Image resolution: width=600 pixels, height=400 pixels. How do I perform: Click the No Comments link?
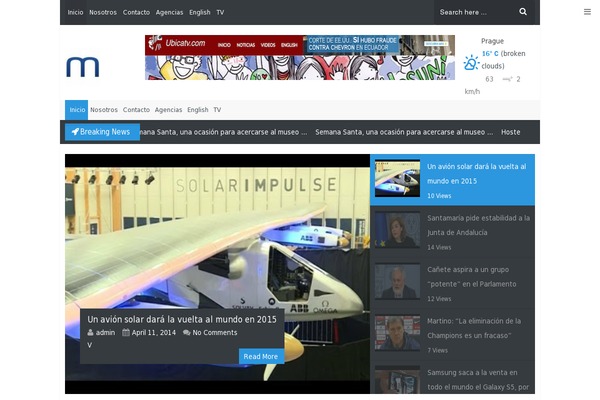click(215, 333)
